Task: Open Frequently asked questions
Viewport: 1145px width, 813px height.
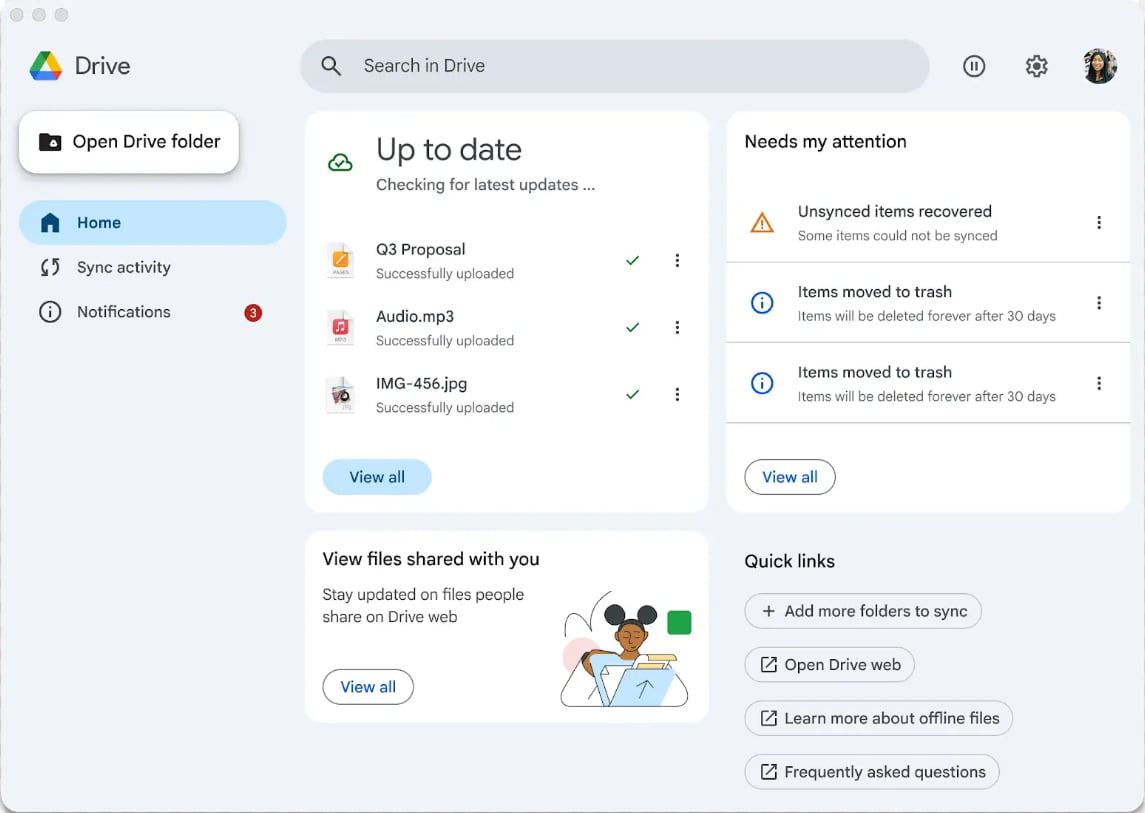Action: point(871,771)
